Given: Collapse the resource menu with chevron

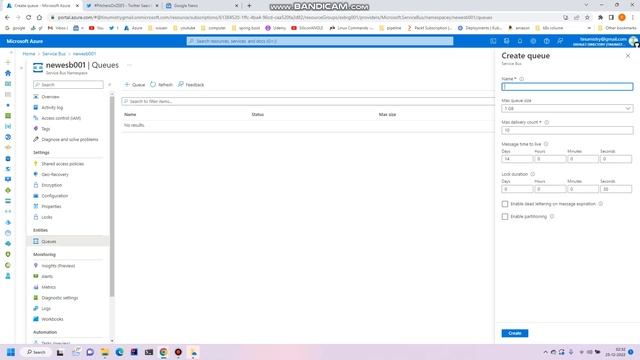Looking at the screenshot, I should [109, 84].
